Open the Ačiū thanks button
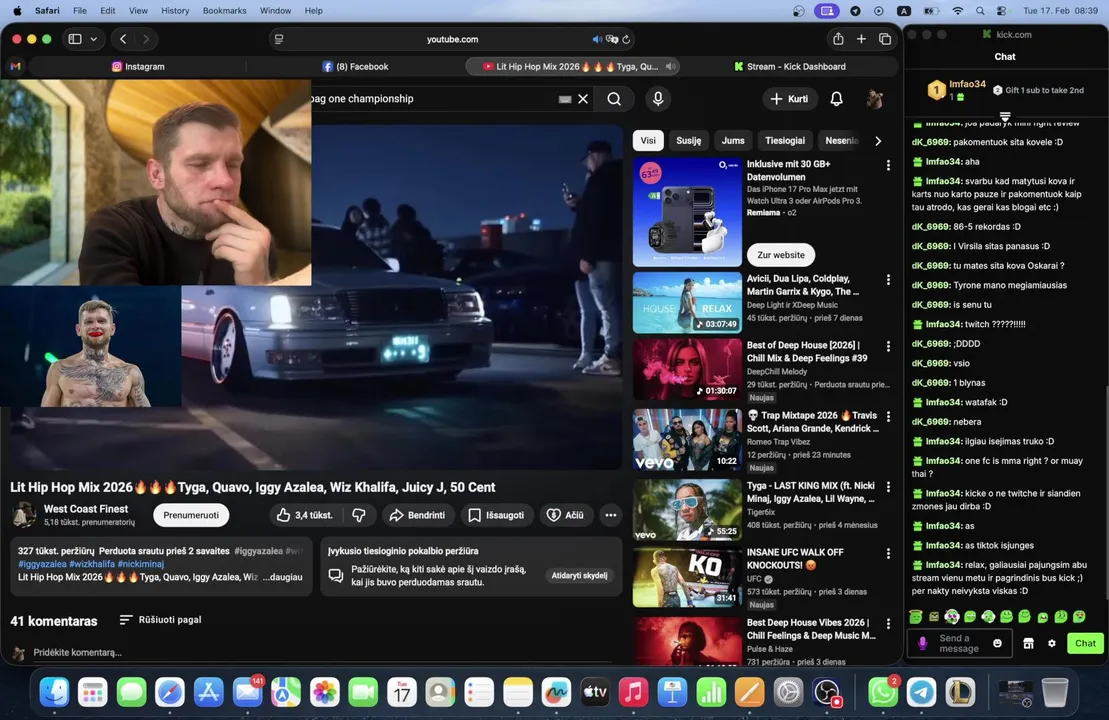 [x=566, y=515]
